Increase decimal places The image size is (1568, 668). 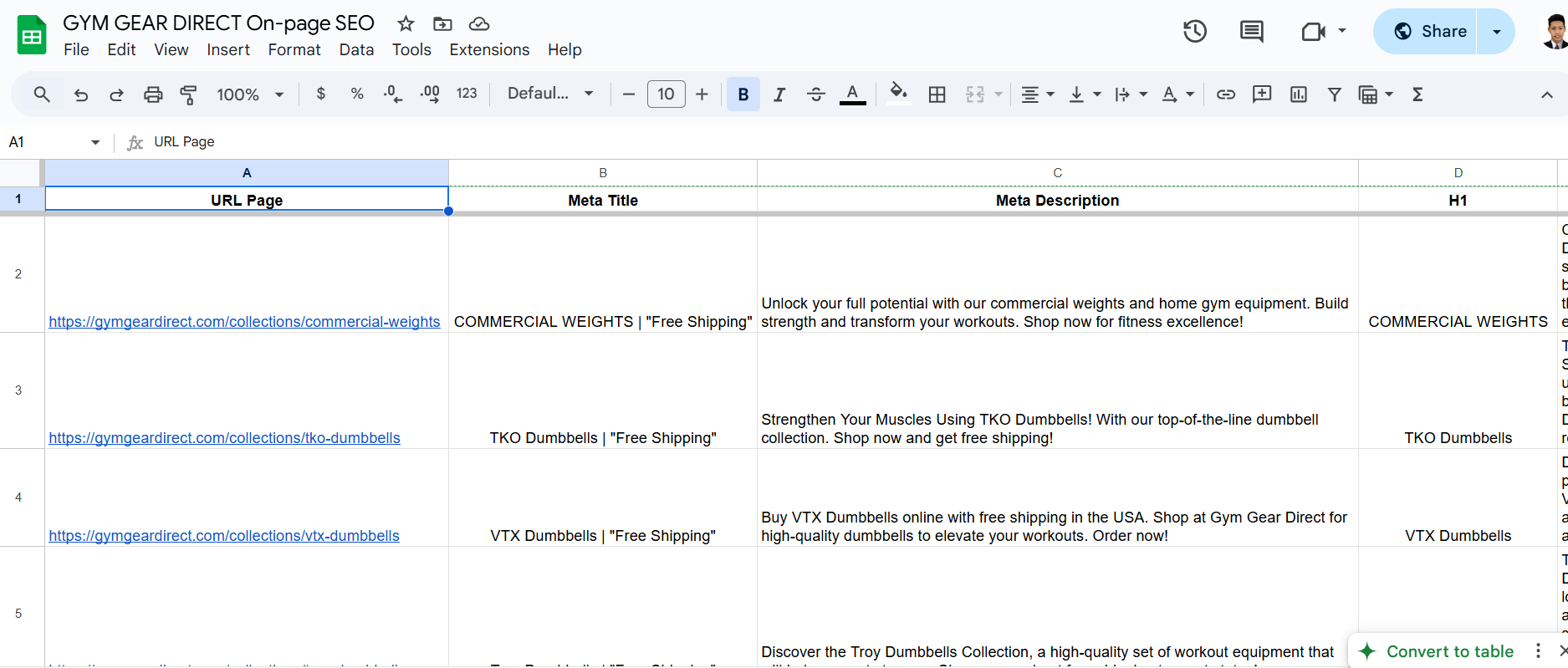tap(430, 94)
